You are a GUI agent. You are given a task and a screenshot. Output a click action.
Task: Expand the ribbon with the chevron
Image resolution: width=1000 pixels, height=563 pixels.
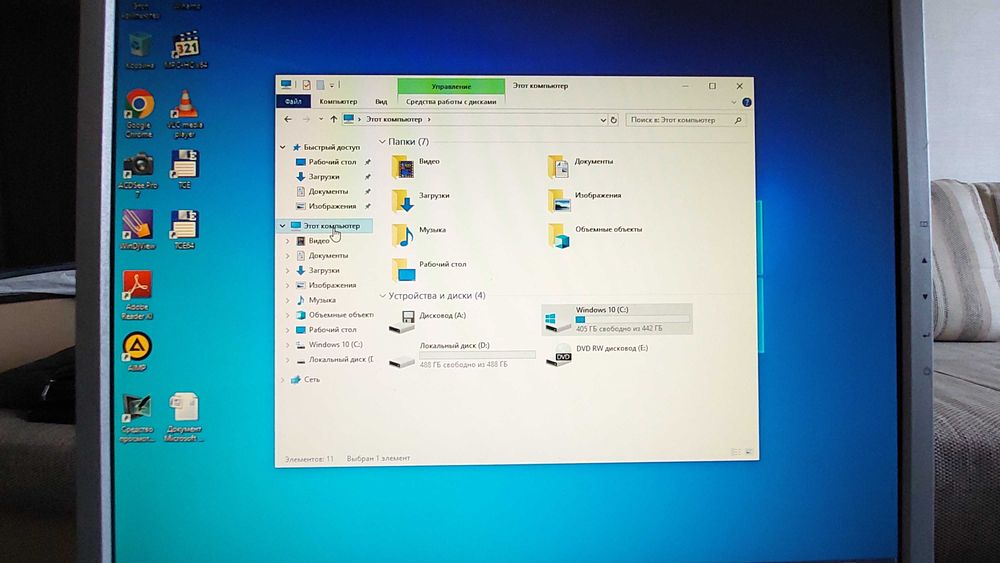click(733, 102)
